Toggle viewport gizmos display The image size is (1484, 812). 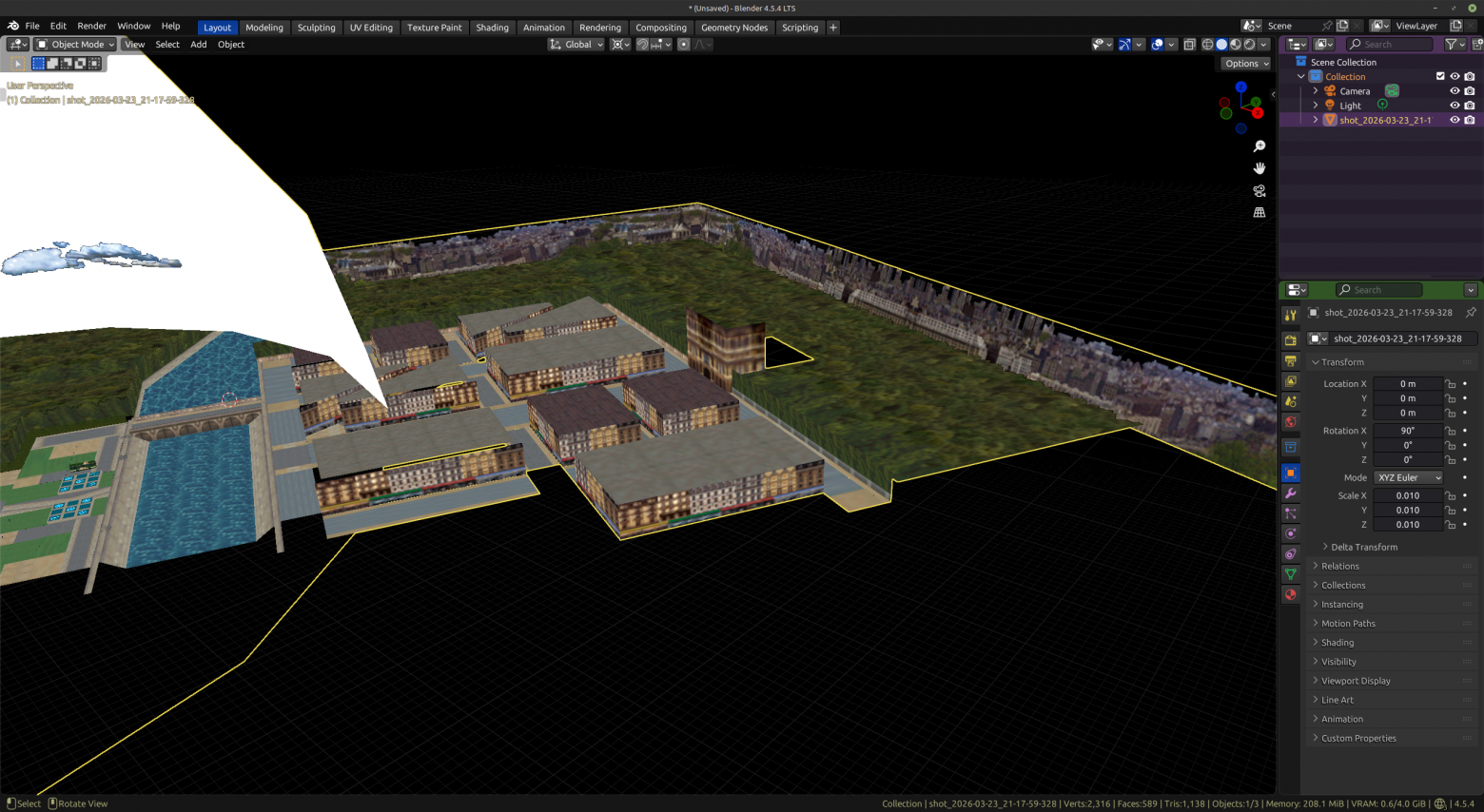(x=1124, y=44)
